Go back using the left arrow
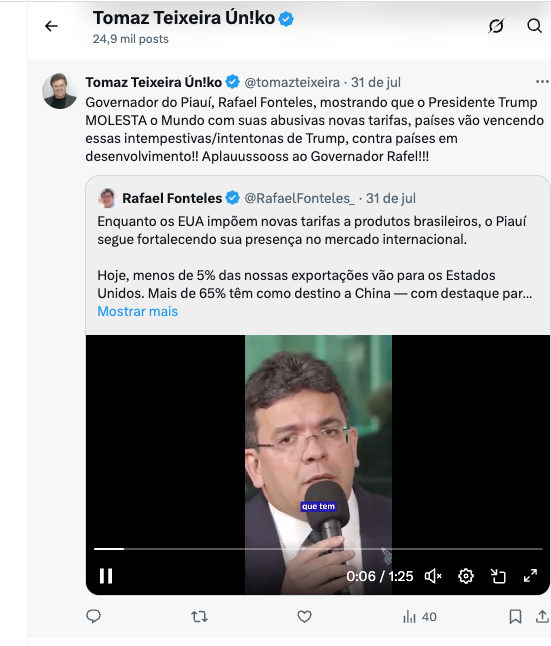The height and width of the screenshot is (646, 551). [x=51, y=26]
